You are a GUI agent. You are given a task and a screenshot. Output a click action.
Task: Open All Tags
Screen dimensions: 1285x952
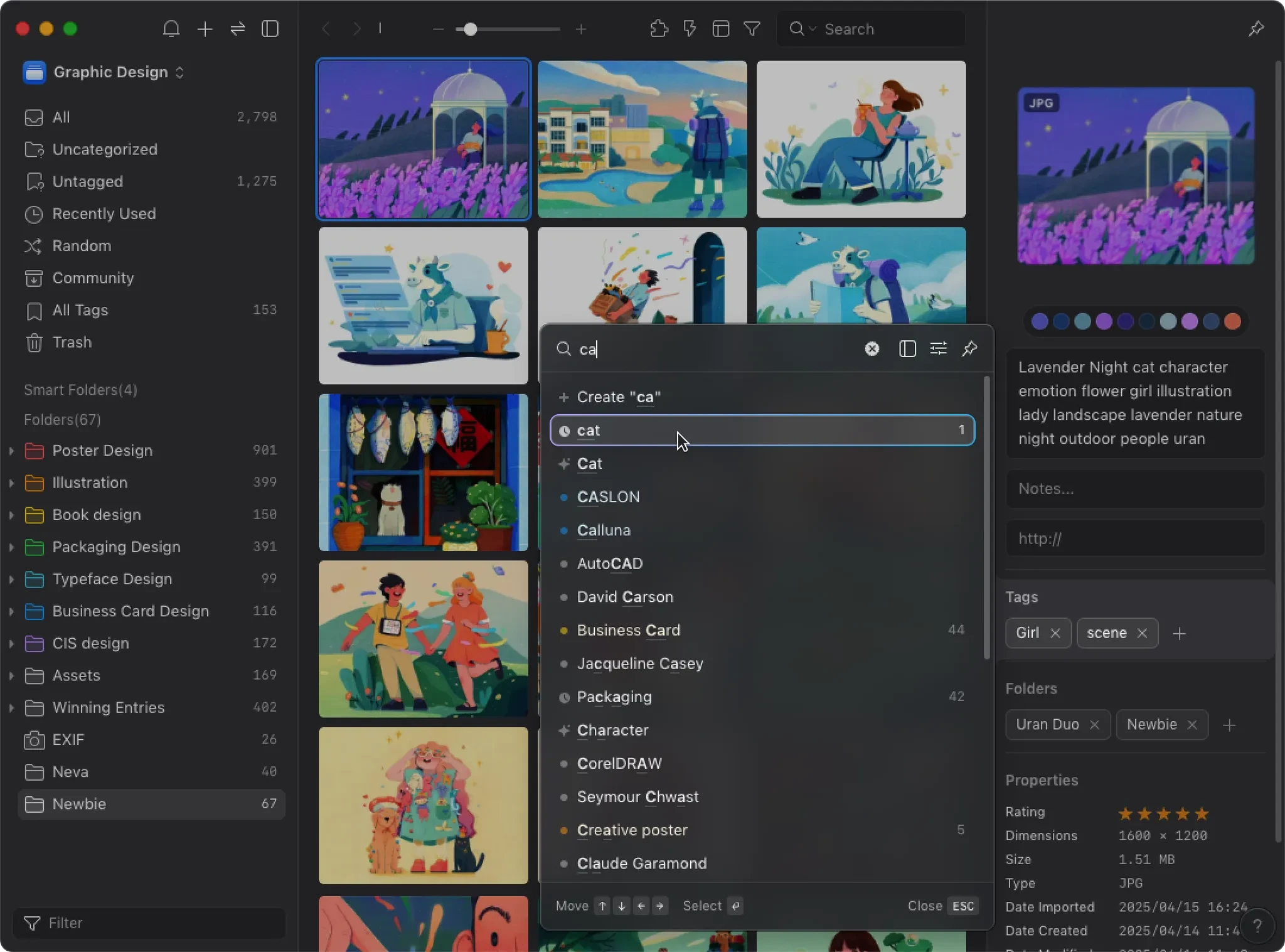tap(151, 310)
